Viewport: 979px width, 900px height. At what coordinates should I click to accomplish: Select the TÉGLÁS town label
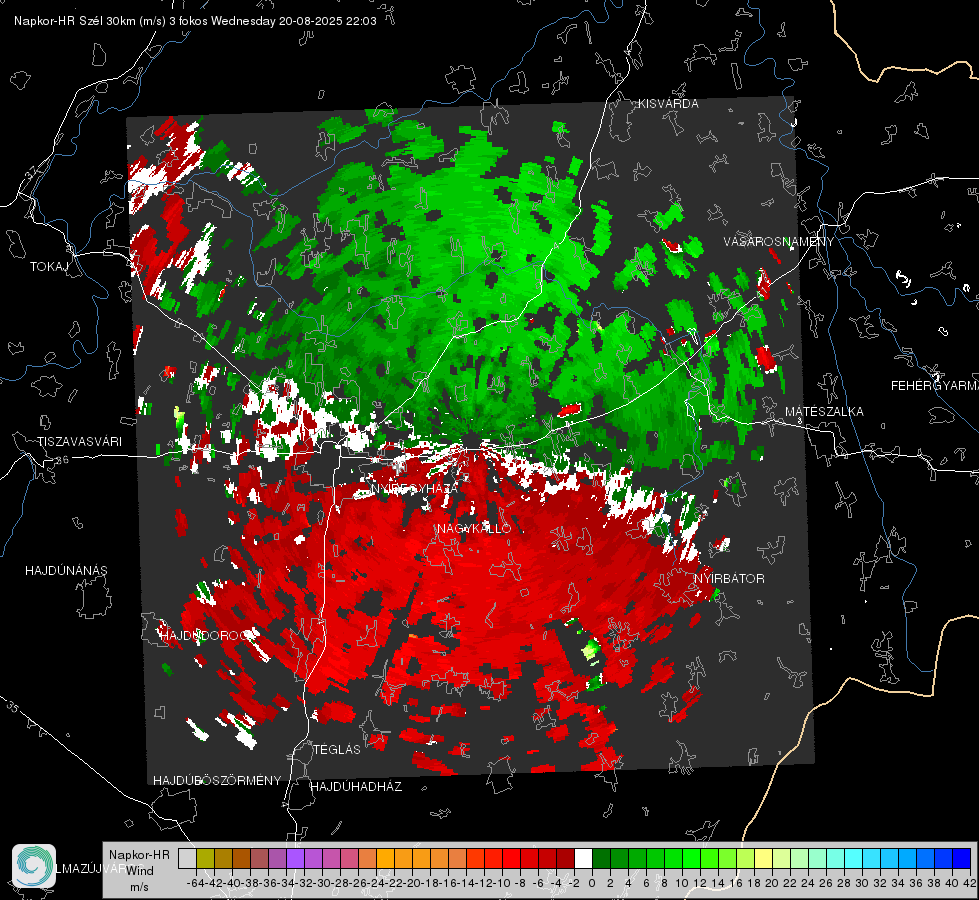click(337, 750)
